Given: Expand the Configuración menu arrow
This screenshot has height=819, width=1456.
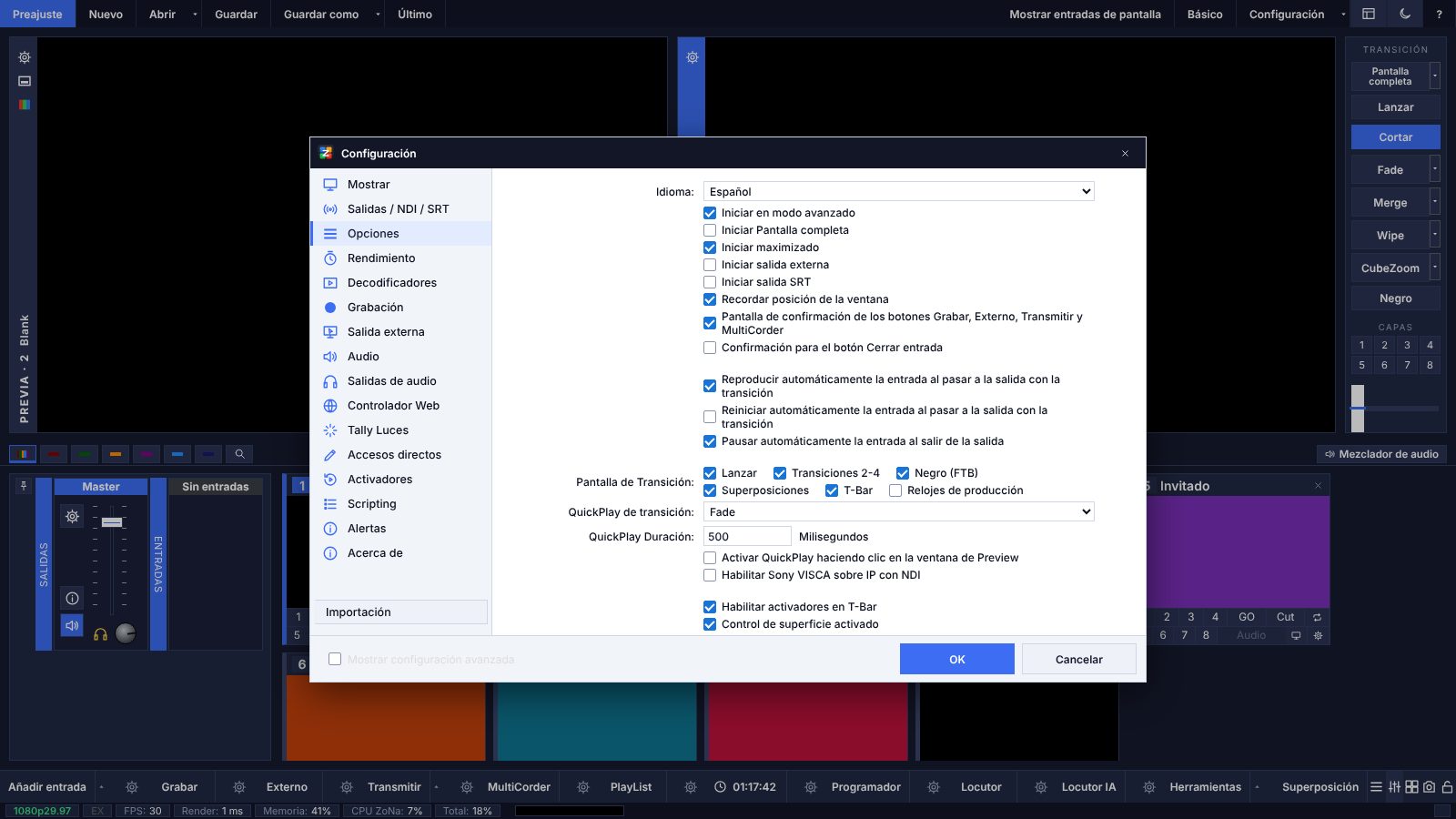Looking at the screenshot, I should click(x=1343, y=15).
